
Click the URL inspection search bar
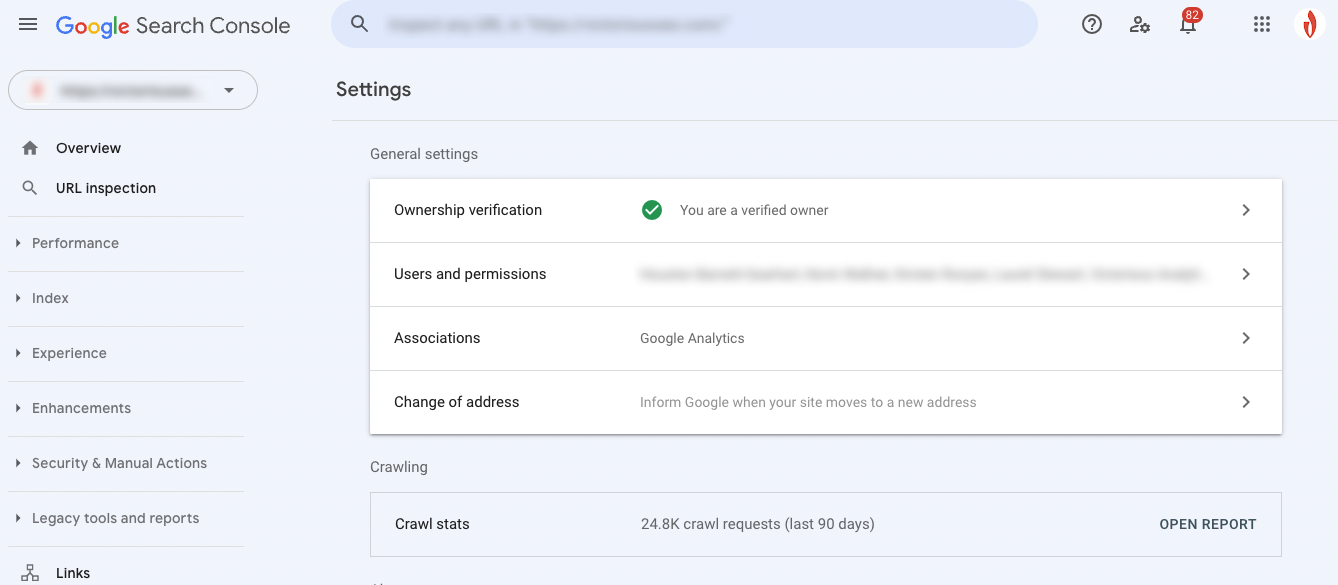[x=684, y=24]
